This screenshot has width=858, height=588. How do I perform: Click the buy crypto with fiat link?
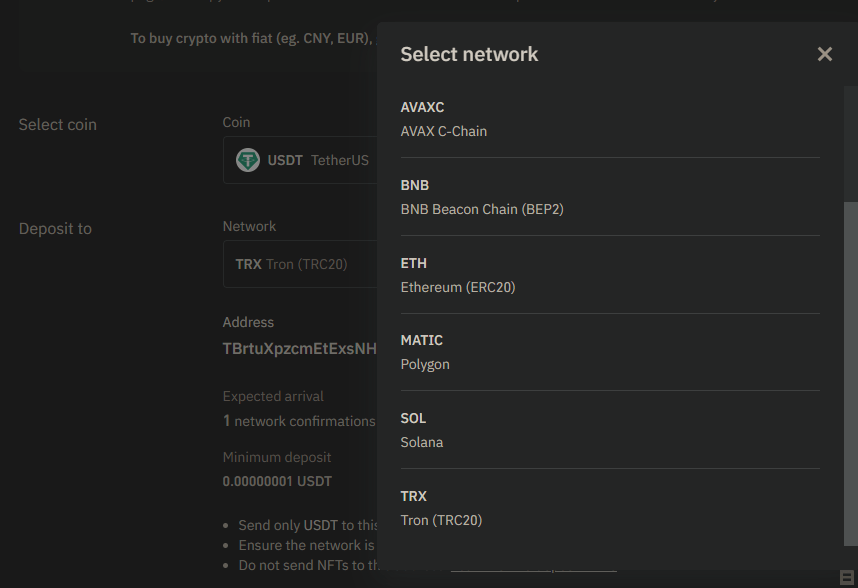click(x=250, y=38)
